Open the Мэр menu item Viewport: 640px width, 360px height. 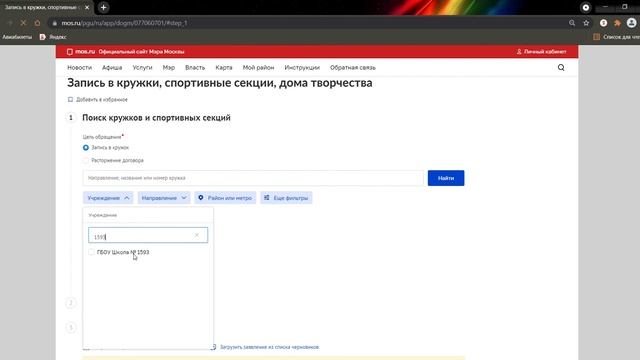click(169, 67)
